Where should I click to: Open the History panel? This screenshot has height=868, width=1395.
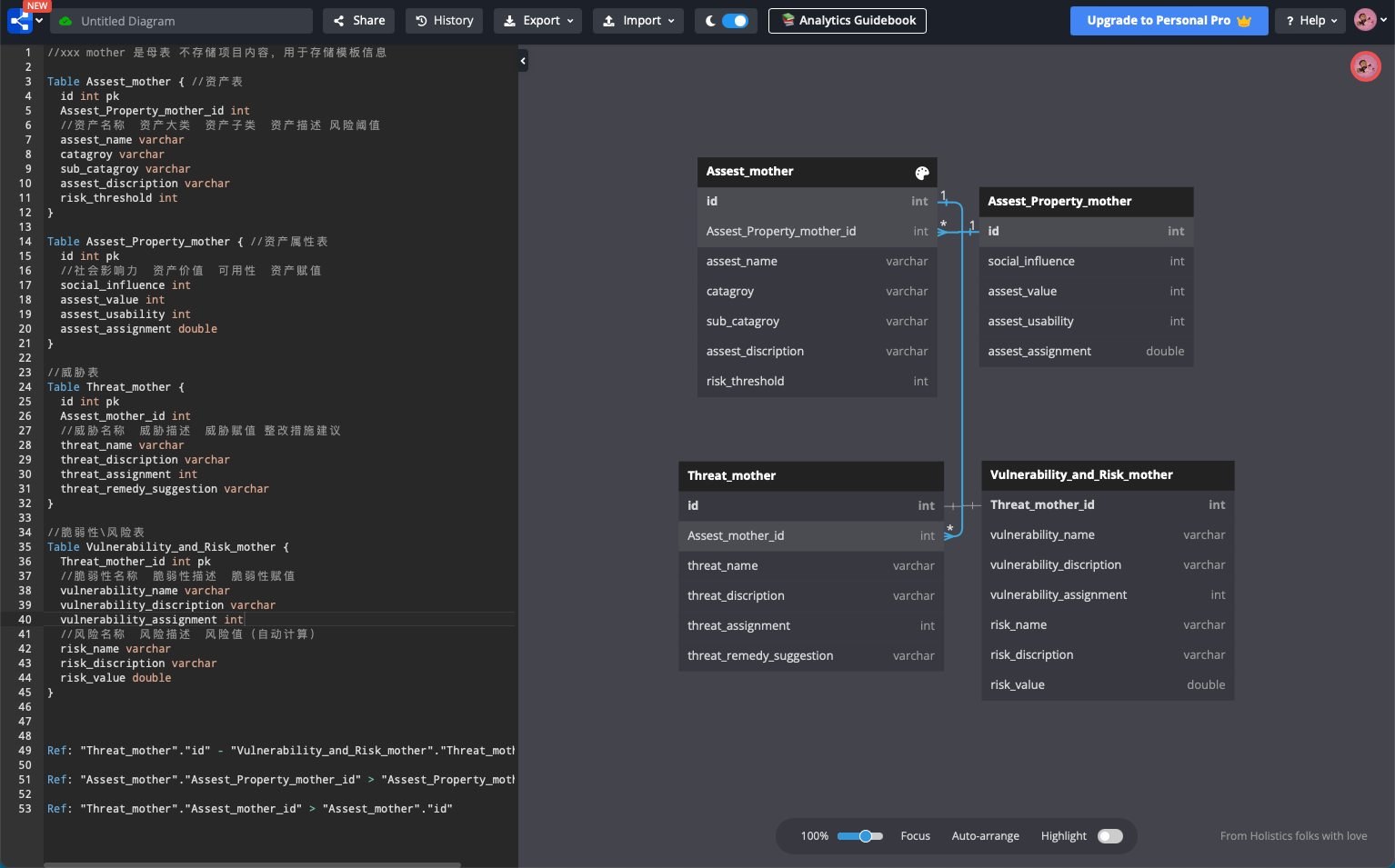(x=445, y=20)
